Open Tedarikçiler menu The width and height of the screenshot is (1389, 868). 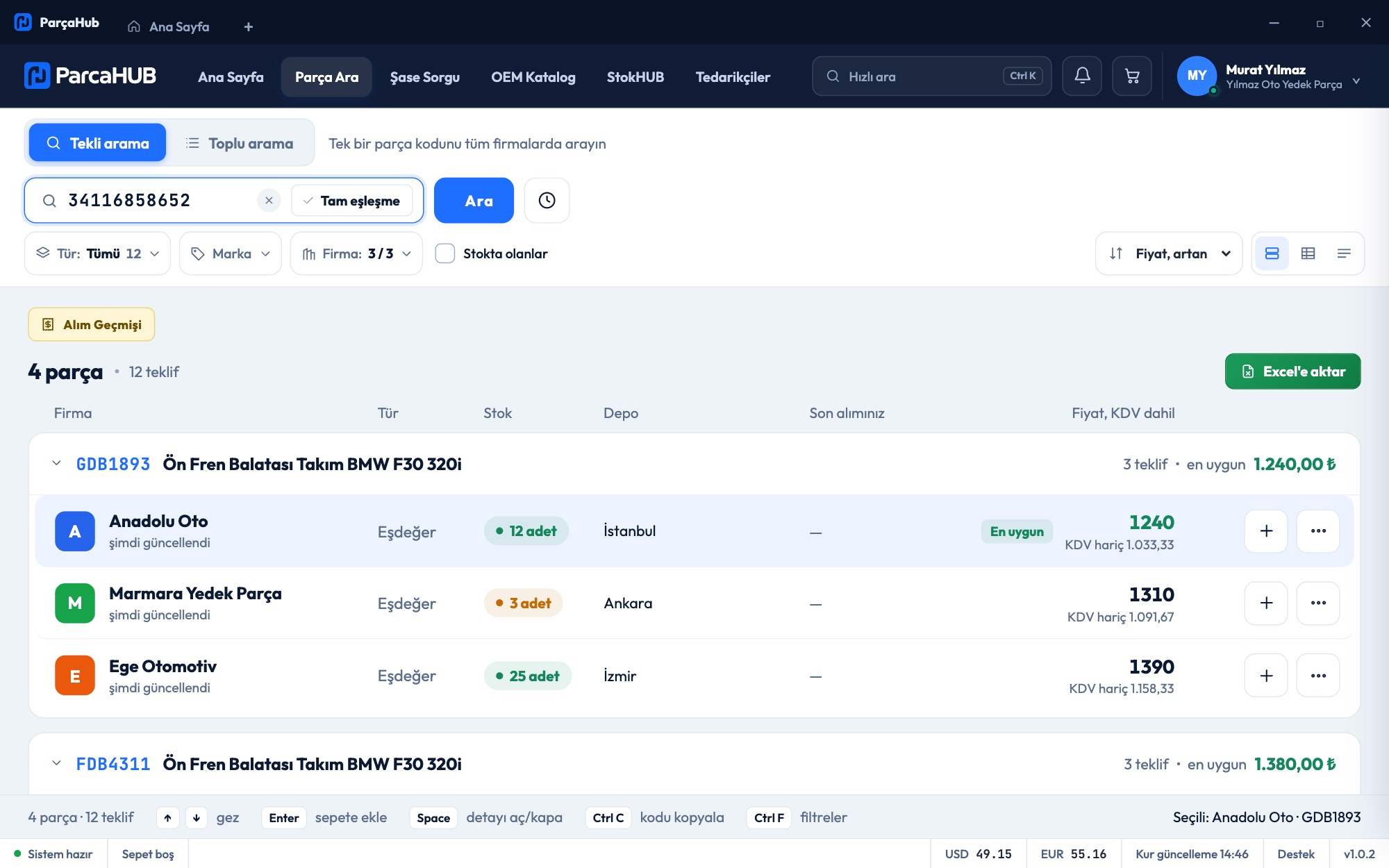[x=733, y=77]
